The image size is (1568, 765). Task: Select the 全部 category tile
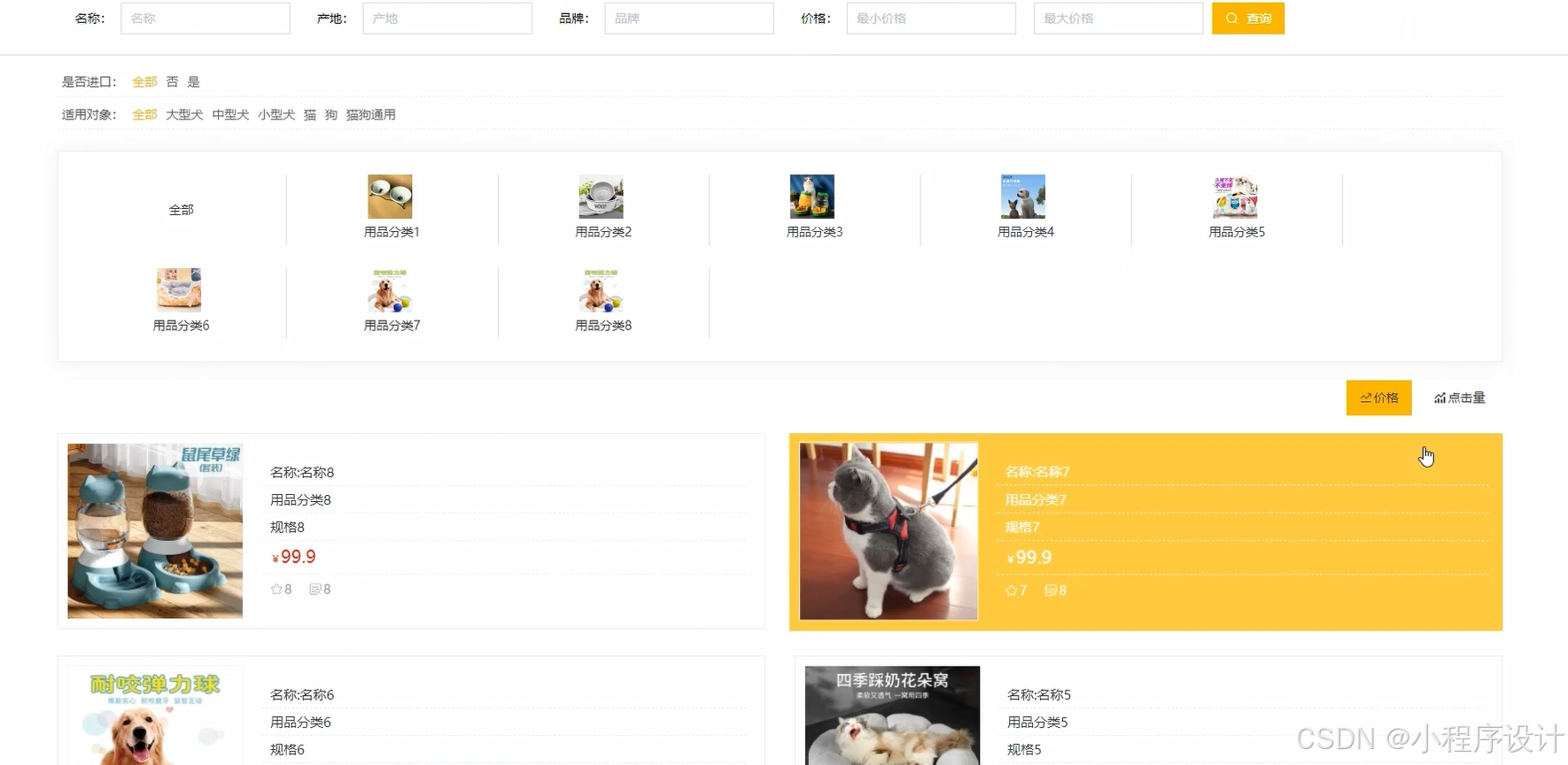pos(181,210)
